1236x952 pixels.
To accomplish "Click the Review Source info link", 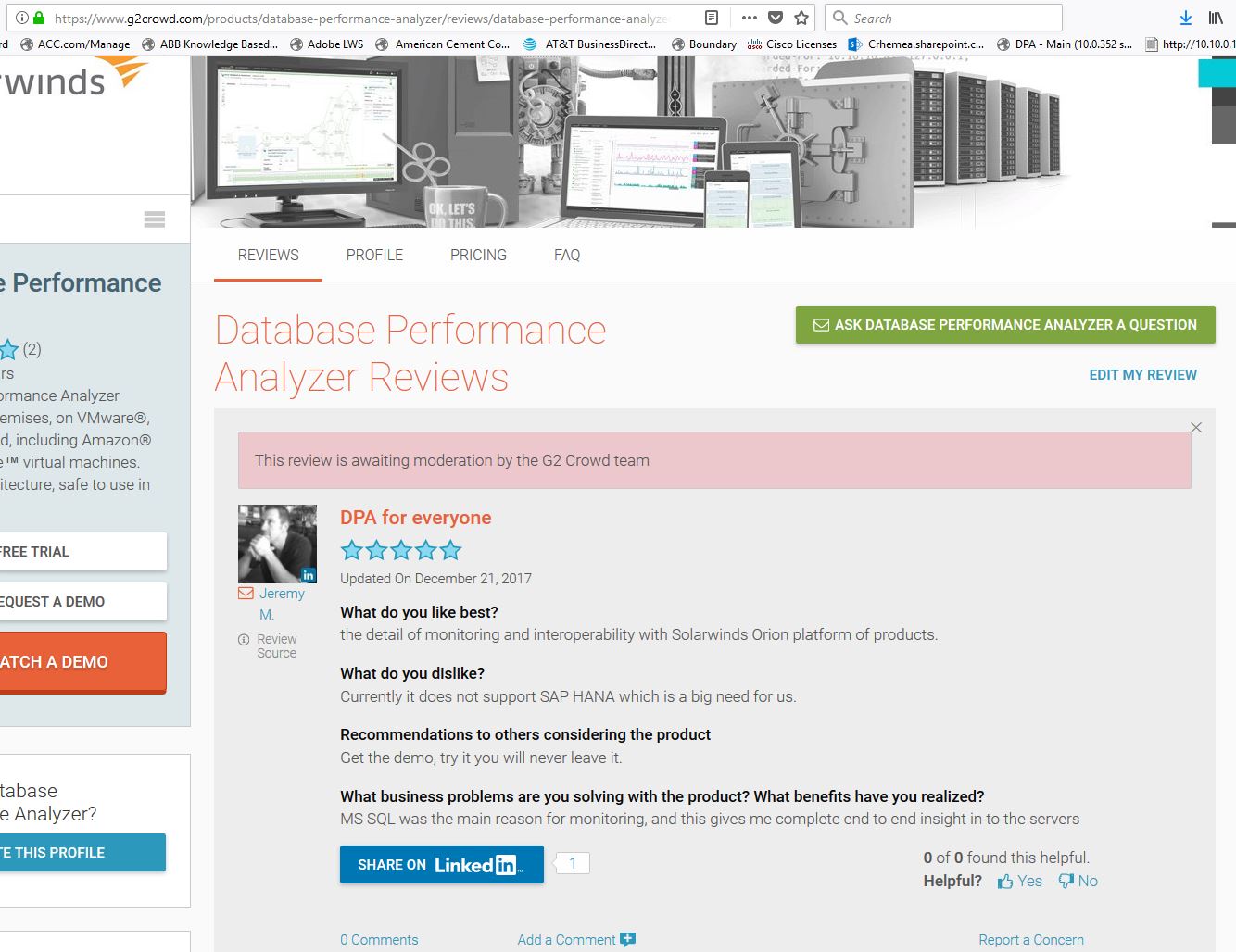I will 268,645.
